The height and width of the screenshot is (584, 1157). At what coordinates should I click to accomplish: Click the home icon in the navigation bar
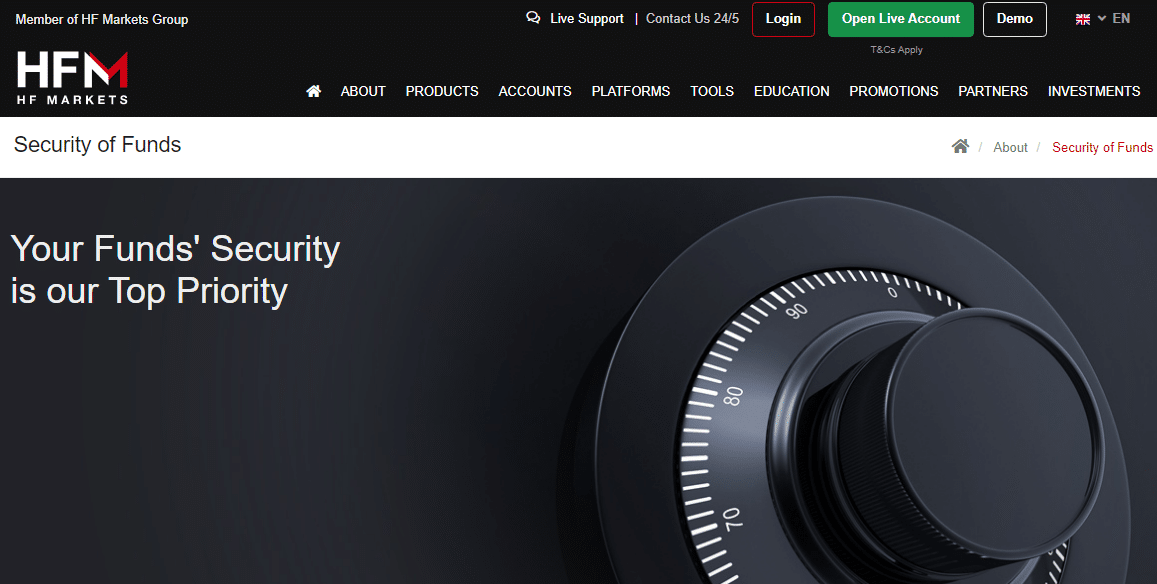point(314,91)
